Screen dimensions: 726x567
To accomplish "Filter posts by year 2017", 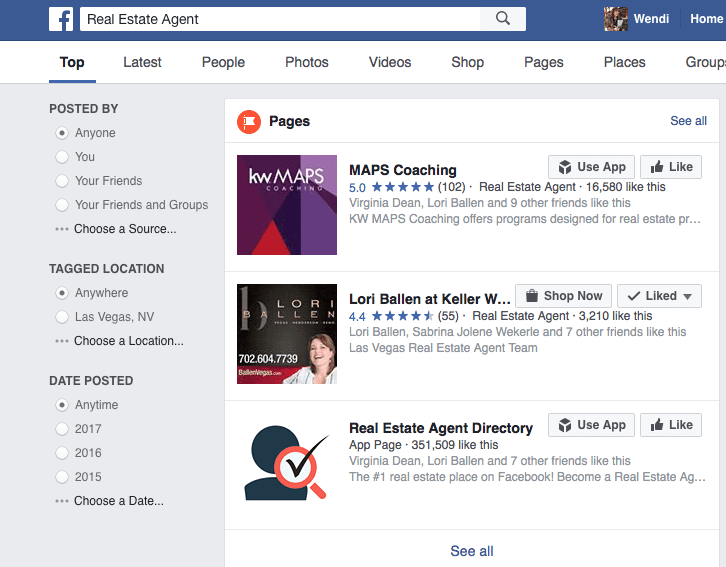I will [x=62, y=429].
